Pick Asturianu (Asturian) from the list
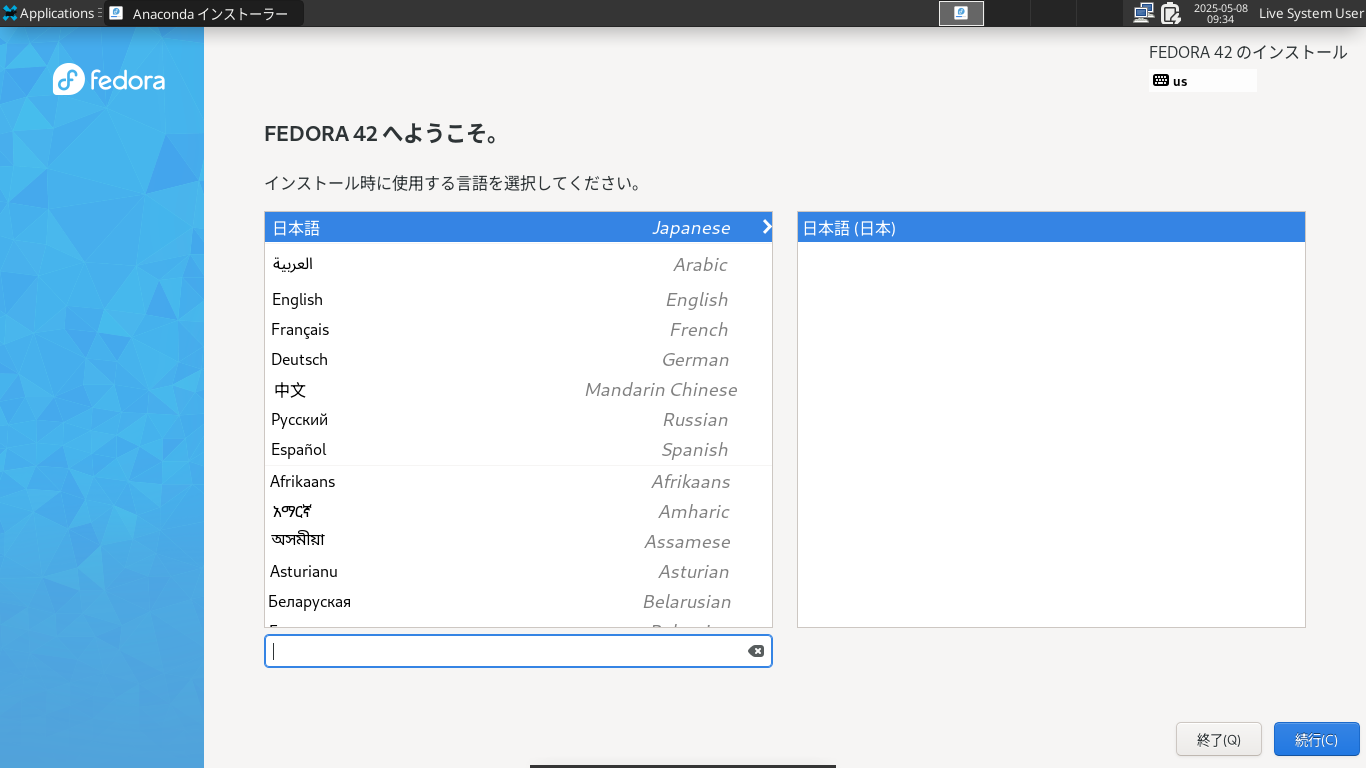The image size is (1366, 768). pyautogui.click(x=518, y=571)
